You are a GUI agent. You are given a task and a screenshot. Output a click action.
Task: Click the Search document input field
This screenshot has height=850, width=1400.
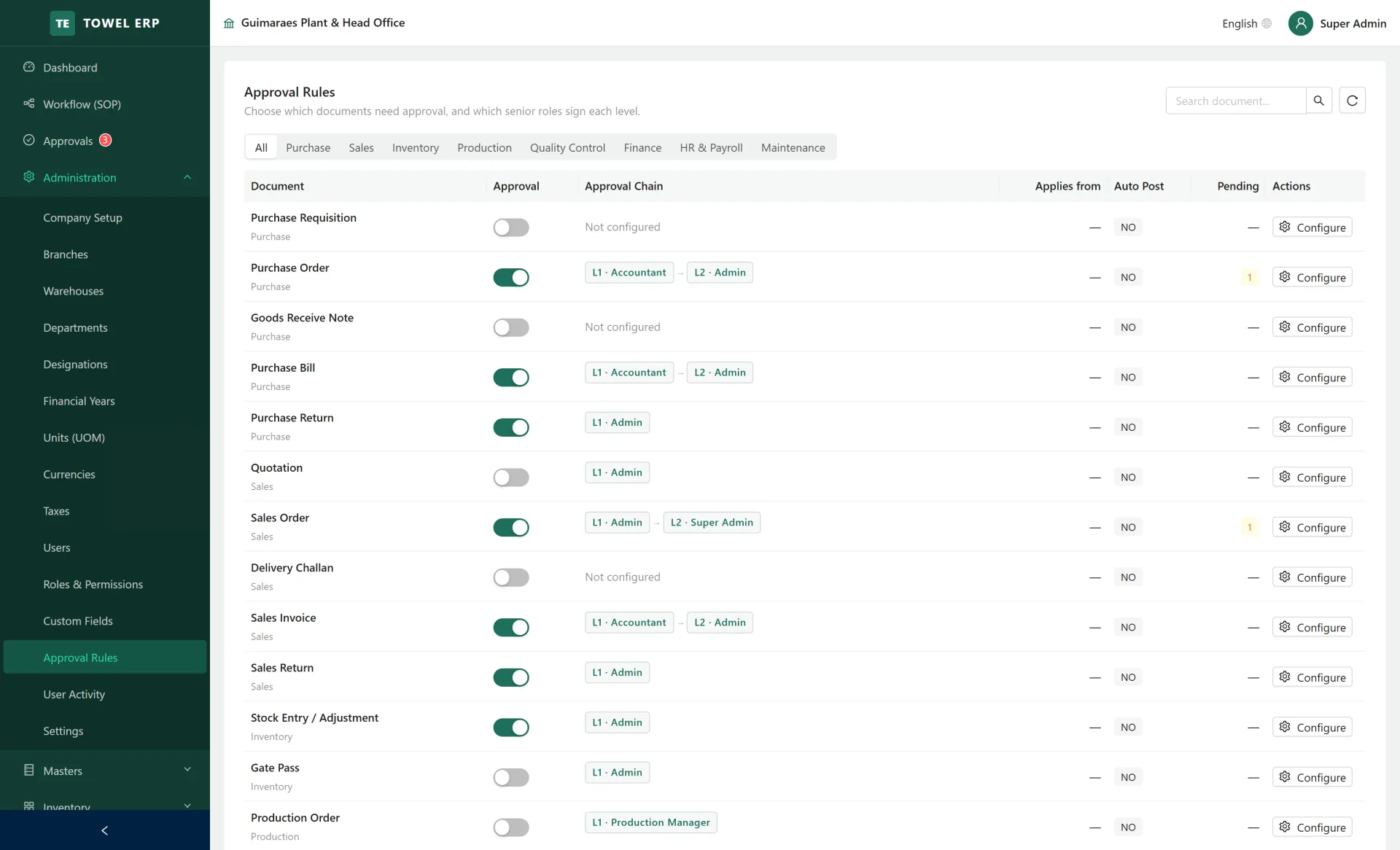tap(1236, 101)
